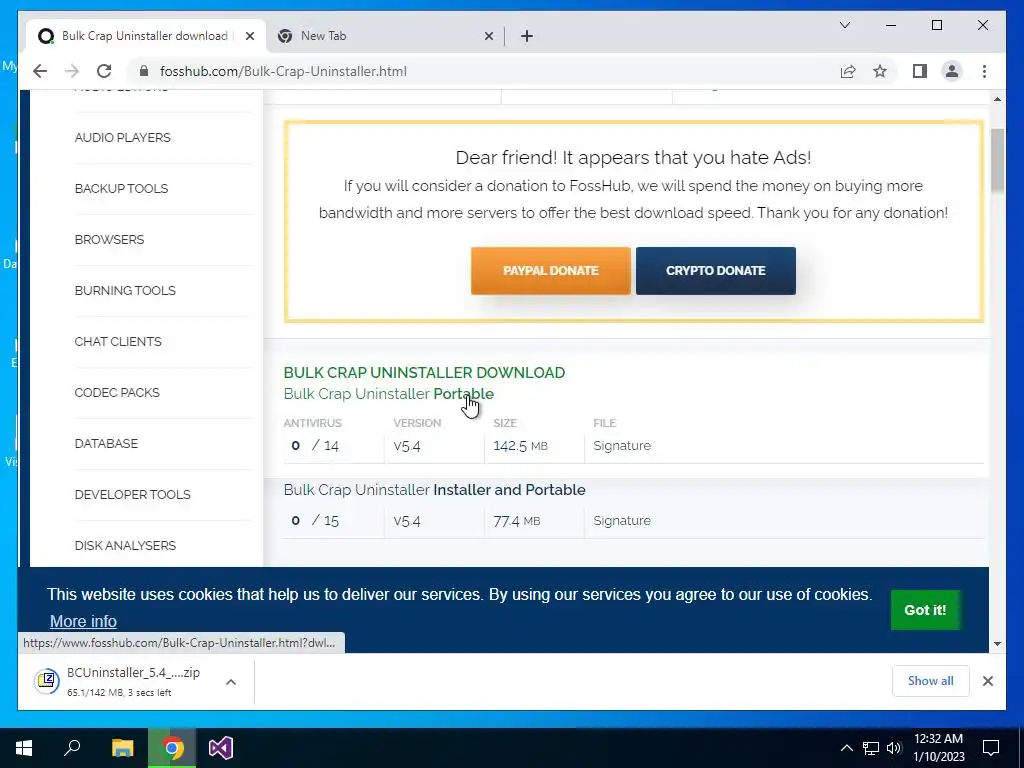The width and height of the screenshot is (1024, 768).
Task: Open network status tray icon
Action: tap(871, 748)
